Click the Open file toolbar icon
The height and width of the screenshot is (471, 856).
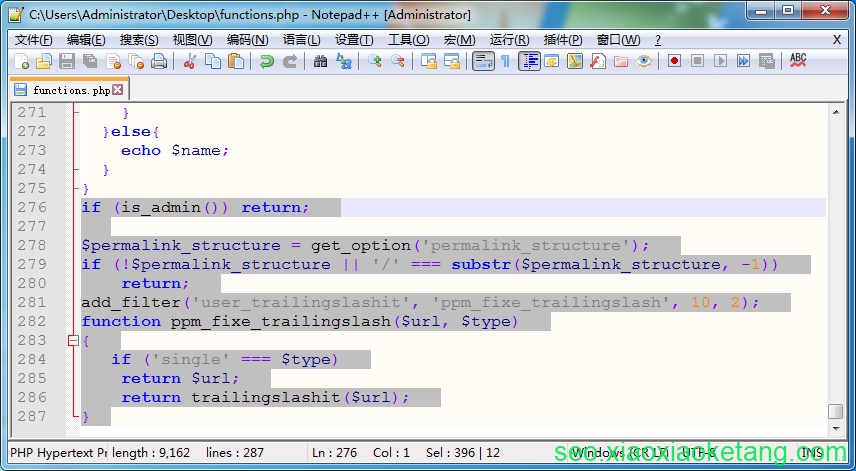pos(44,61)
